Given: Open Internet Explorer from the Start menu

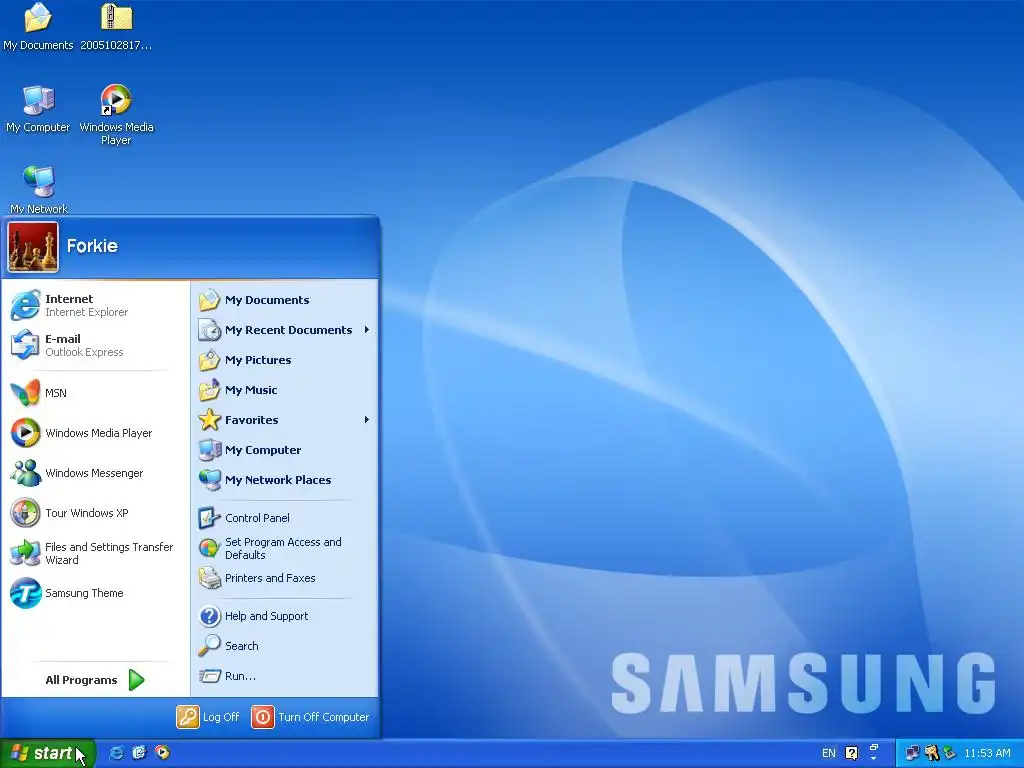Looking at the screenshot, I should pos(95,305).
